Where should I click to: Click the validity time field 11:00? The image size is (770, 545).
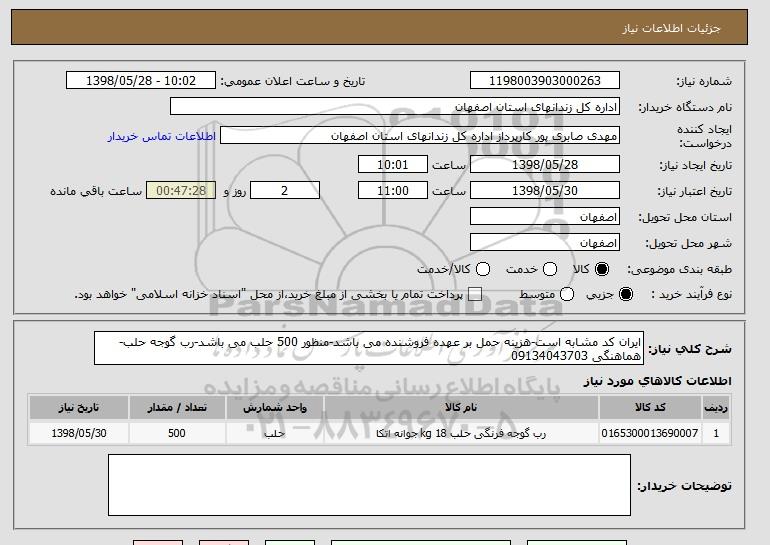pos(393,191)
